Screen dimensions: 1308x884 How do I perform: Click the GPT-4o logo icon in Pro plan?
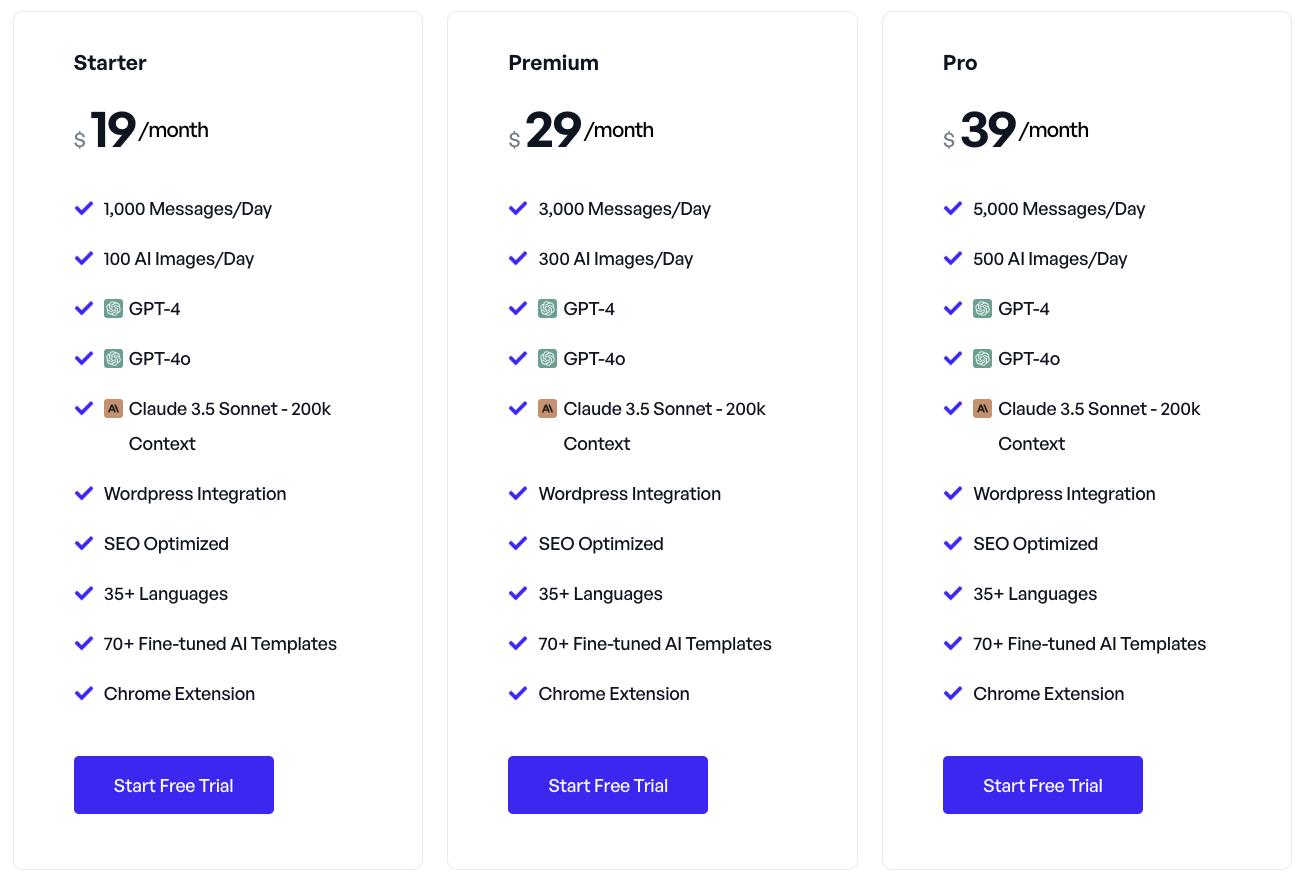pyautogui.click(x=982, y=359)
